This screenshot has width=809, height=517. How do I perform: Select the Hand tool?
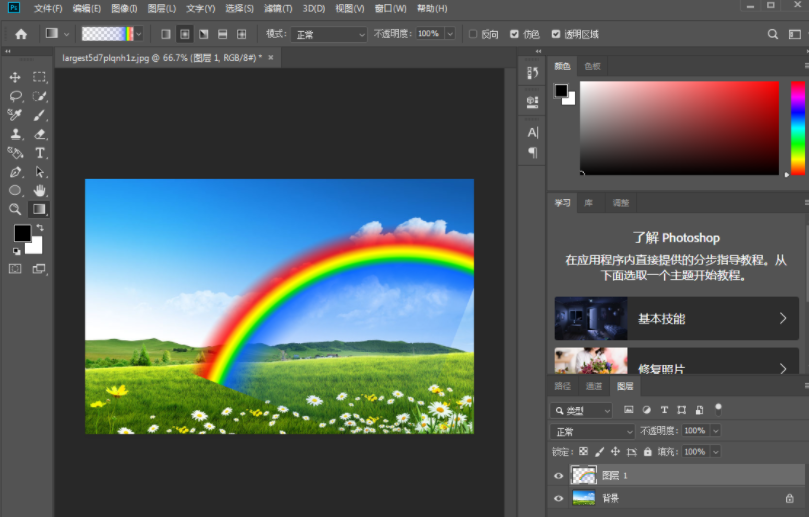(x=39, y=190)
